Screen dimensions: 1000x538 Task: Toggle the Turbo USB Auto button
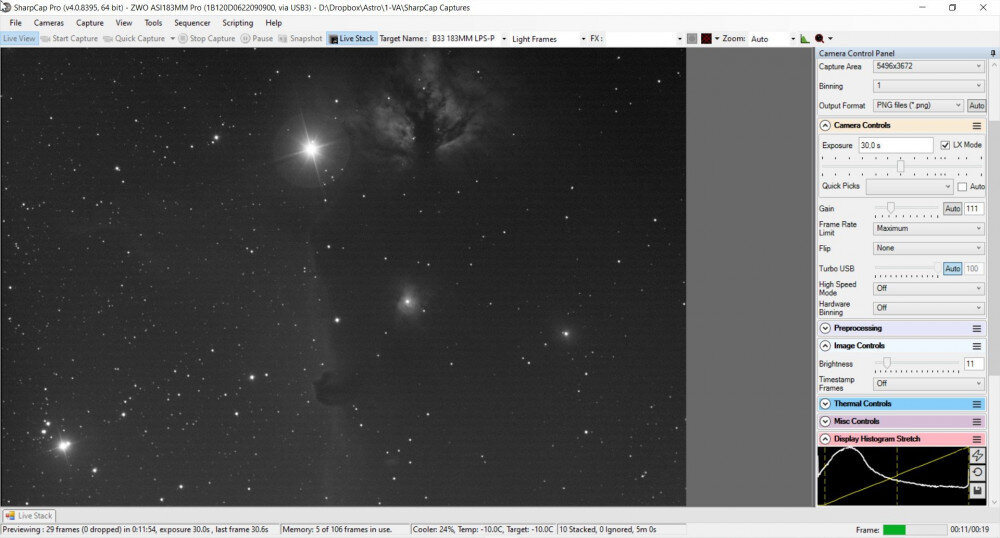[952, 268]
